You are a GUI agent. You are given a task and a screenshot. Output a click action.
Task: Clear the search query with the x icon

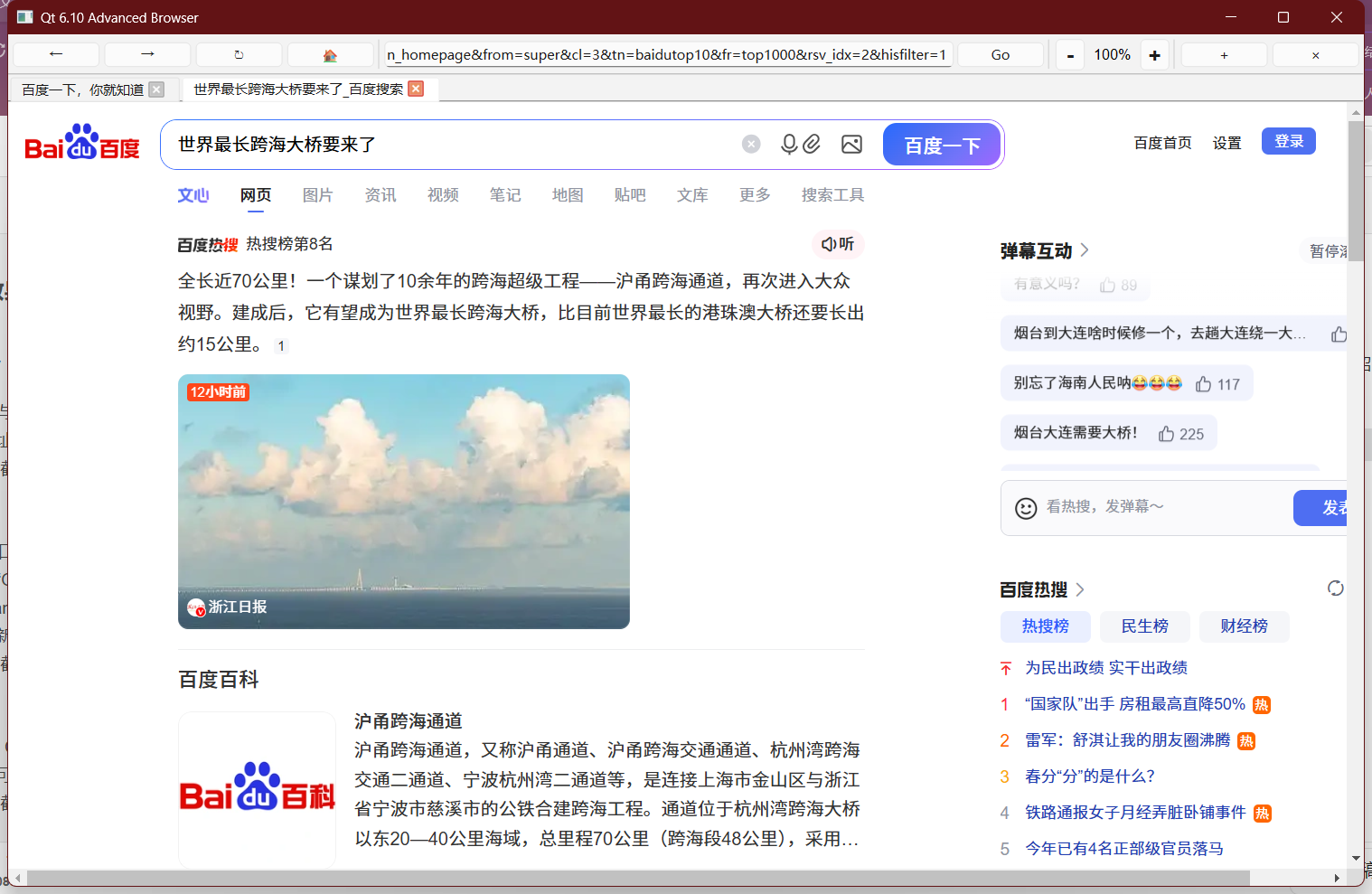751,145
